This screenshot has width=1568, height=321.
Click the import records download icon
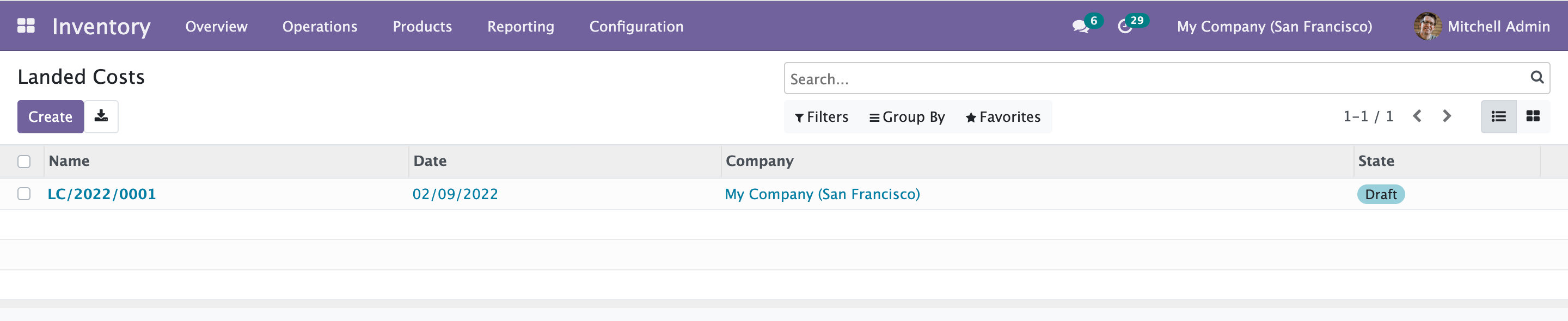click(101, 116)
